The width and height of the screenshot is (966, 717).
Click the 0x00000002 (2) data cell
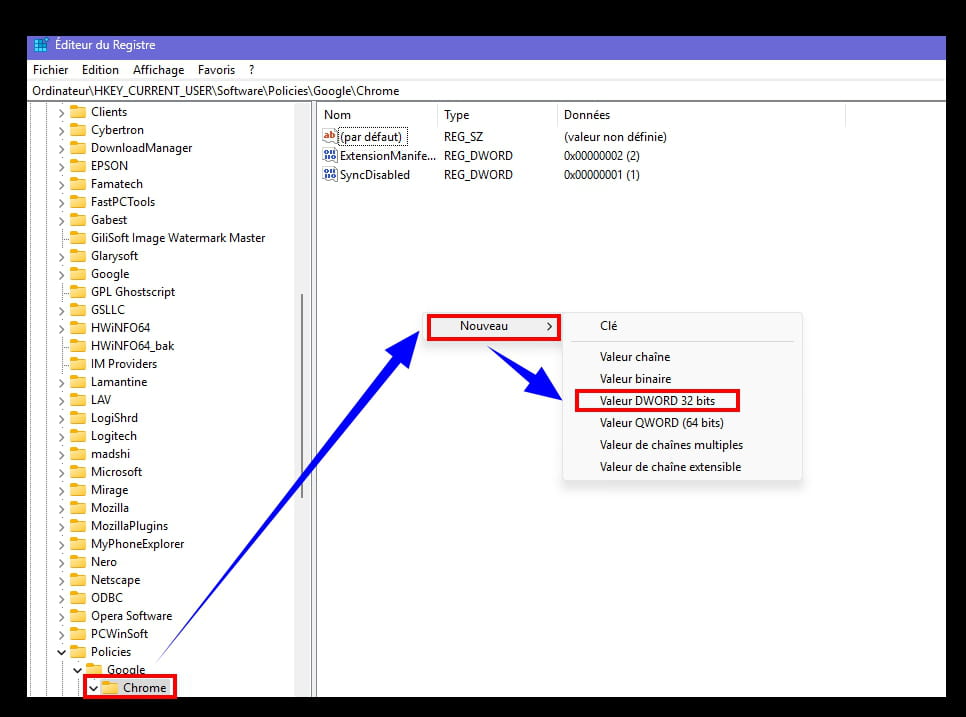pos(602,156)
